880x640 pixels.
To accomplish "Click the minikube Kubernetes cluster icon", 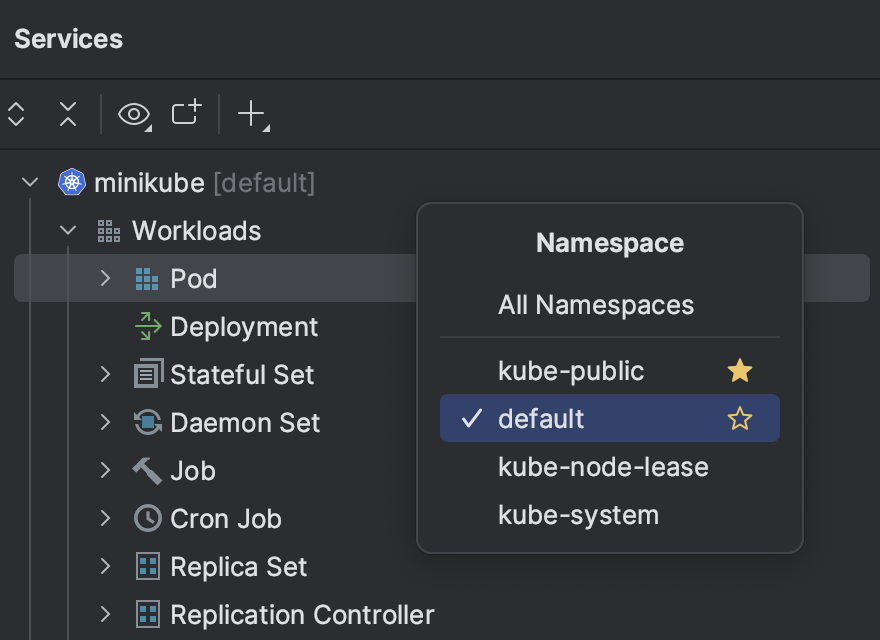I will pos(72,183).
